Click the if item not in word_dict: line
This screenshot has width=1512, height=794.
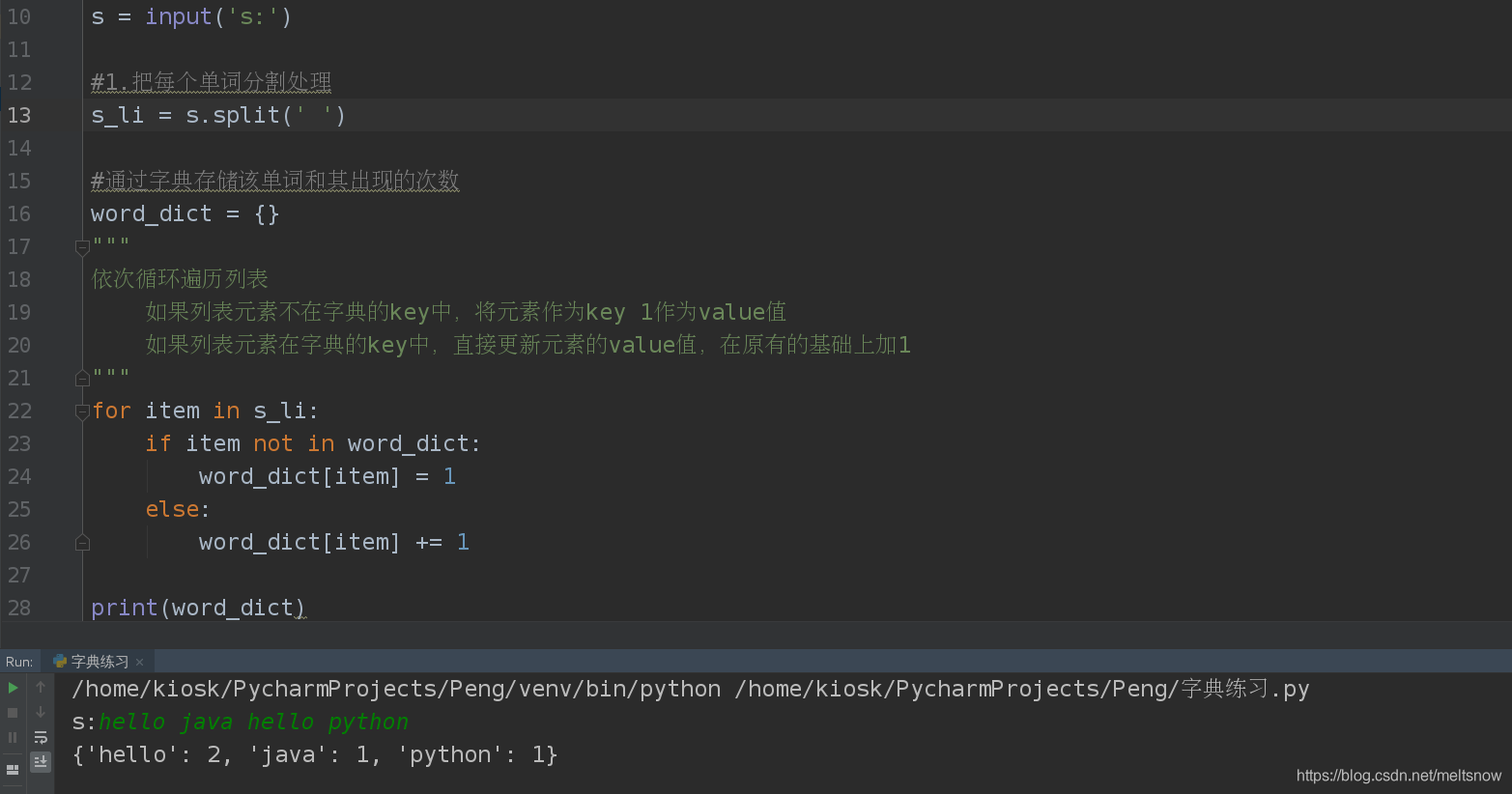click(313, 443)
